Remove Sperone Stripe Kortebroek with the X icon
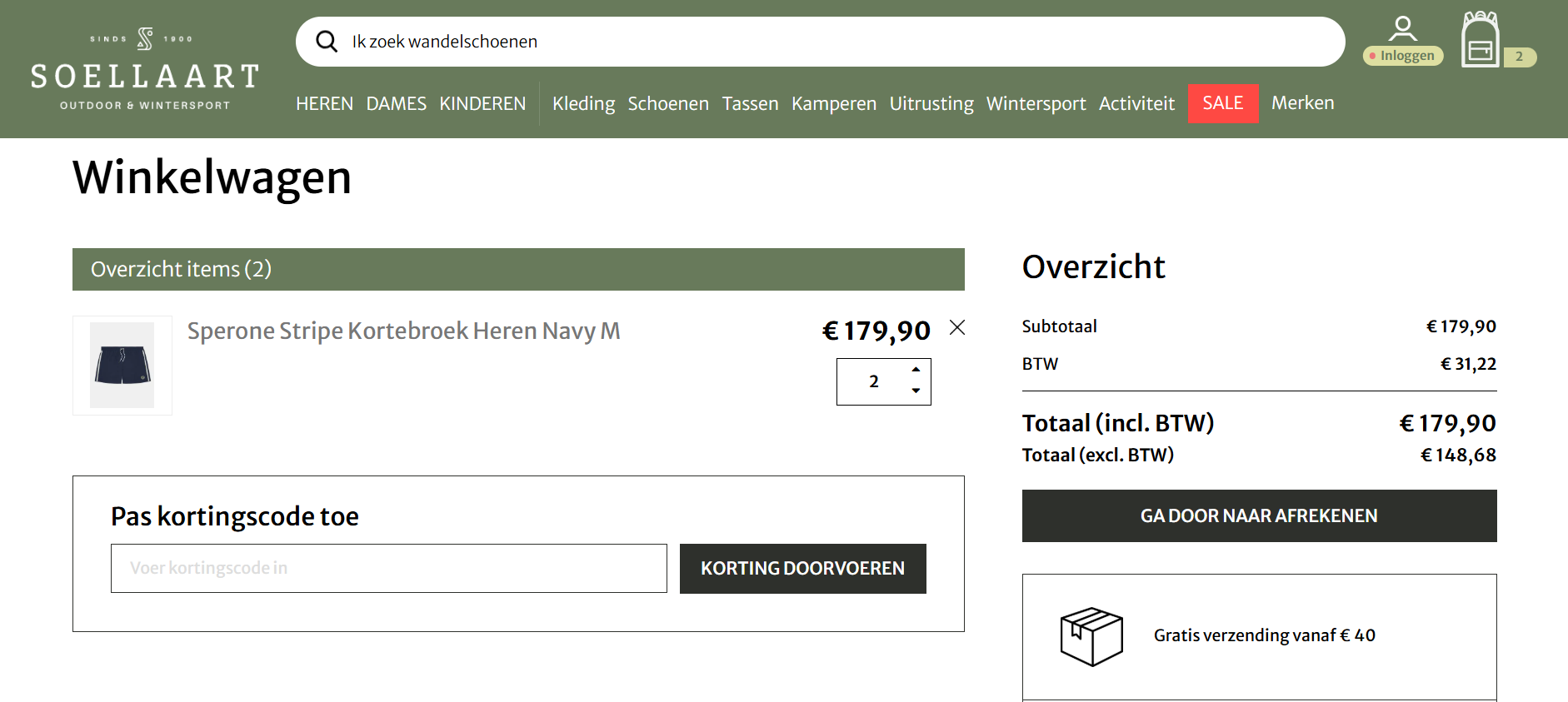1568x702 pixels. click(x=957, y=327)
